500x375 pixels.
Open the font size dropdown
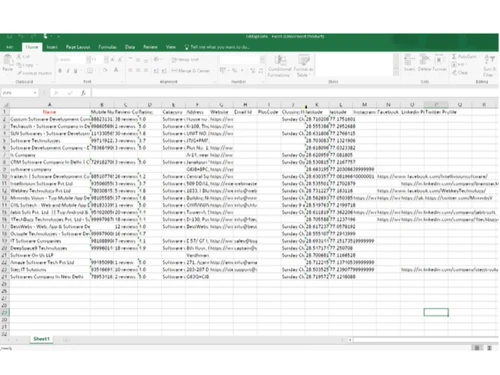tap(106, 60)
